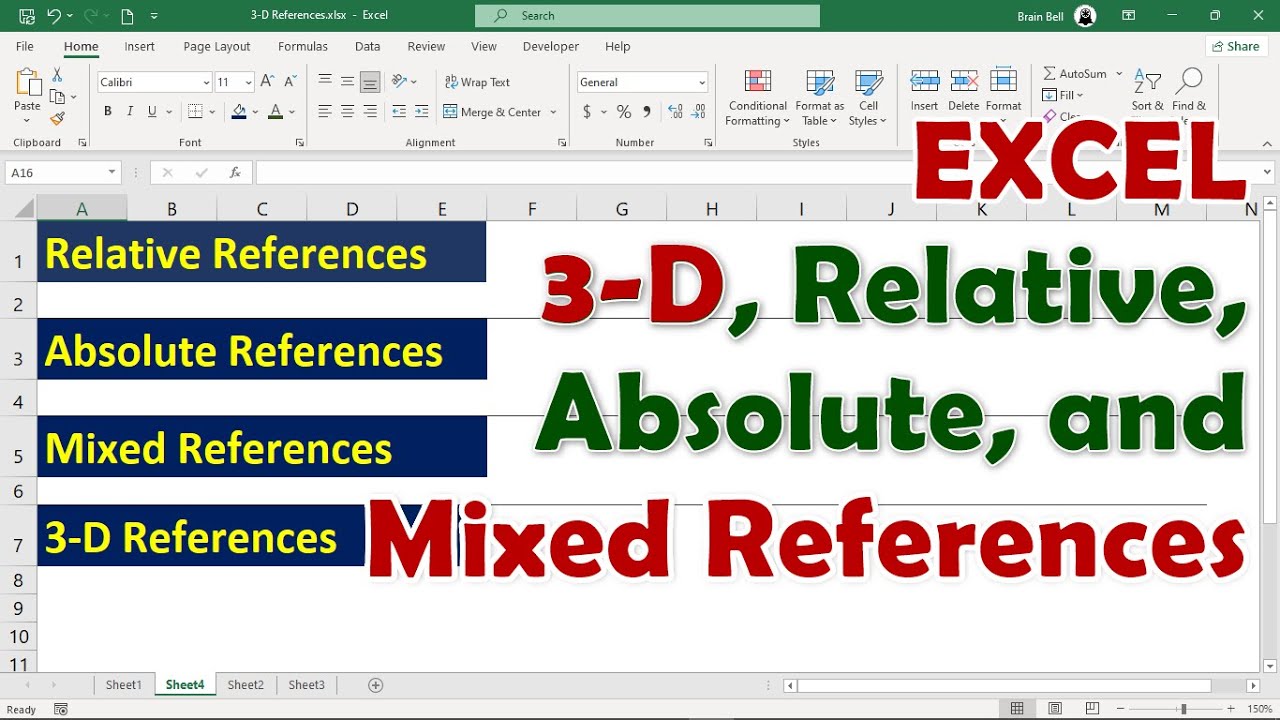
Task: Click the Cut scissors icon
Action: 57,75
